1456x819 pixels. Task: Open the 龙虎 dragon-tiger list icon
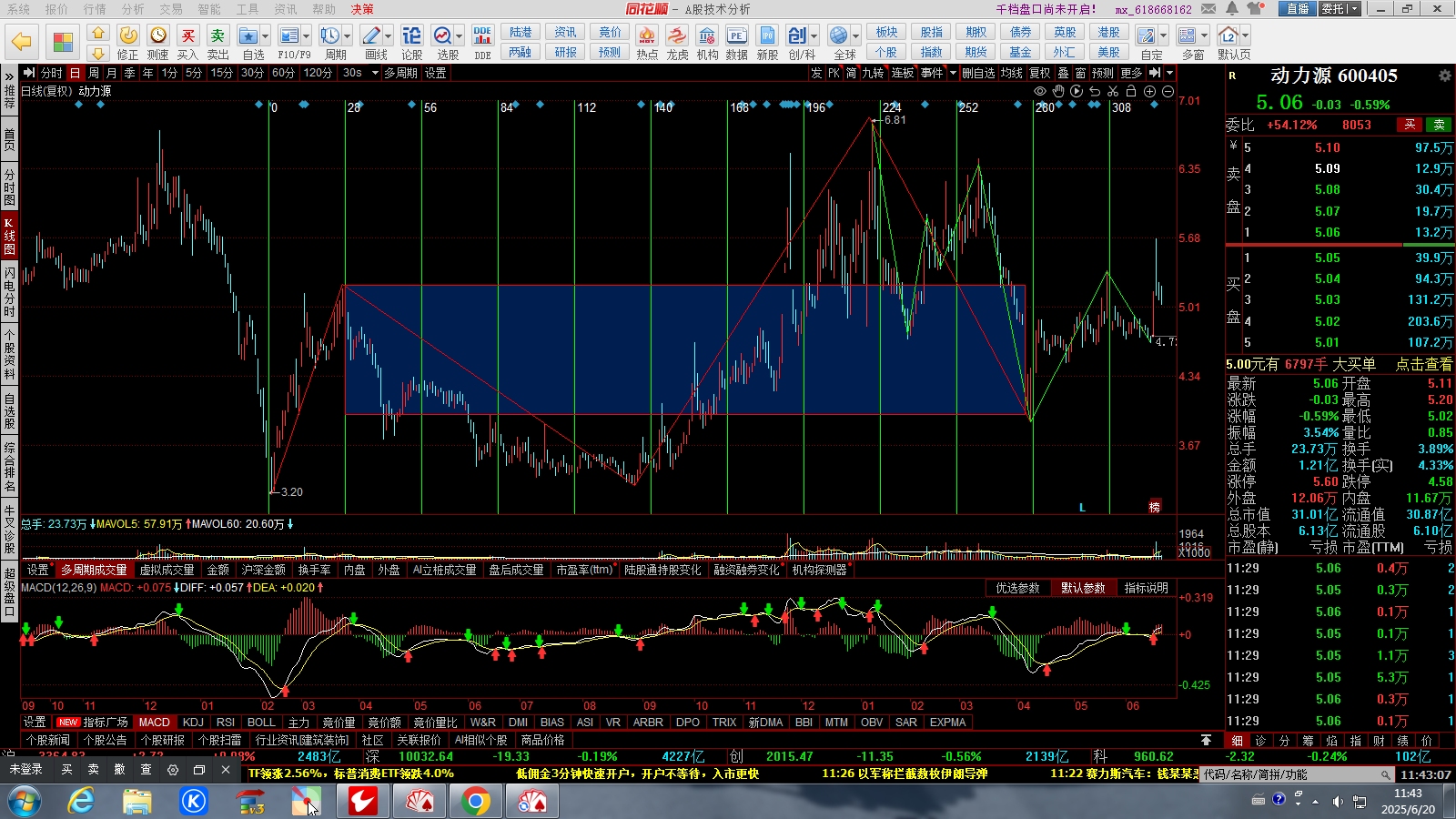coord(677,35)
